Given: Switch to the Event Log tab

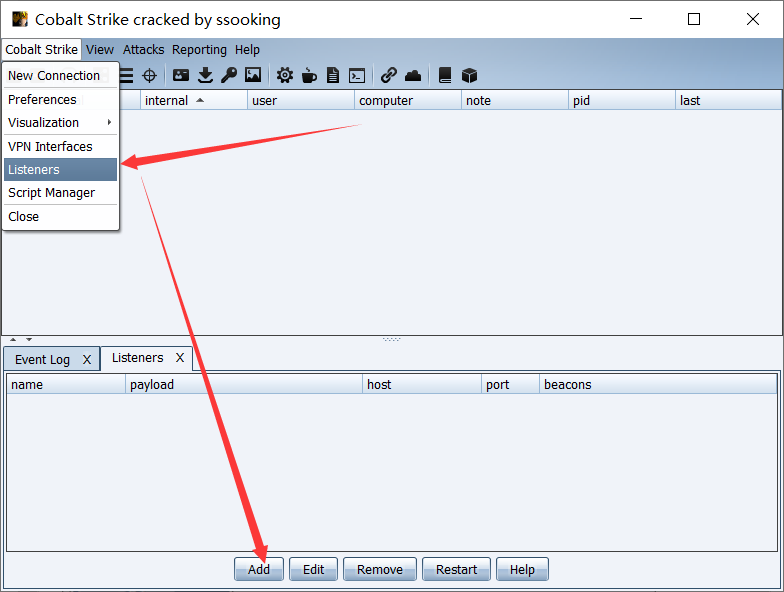Looking at the screenshot, I should coord(42,360).
